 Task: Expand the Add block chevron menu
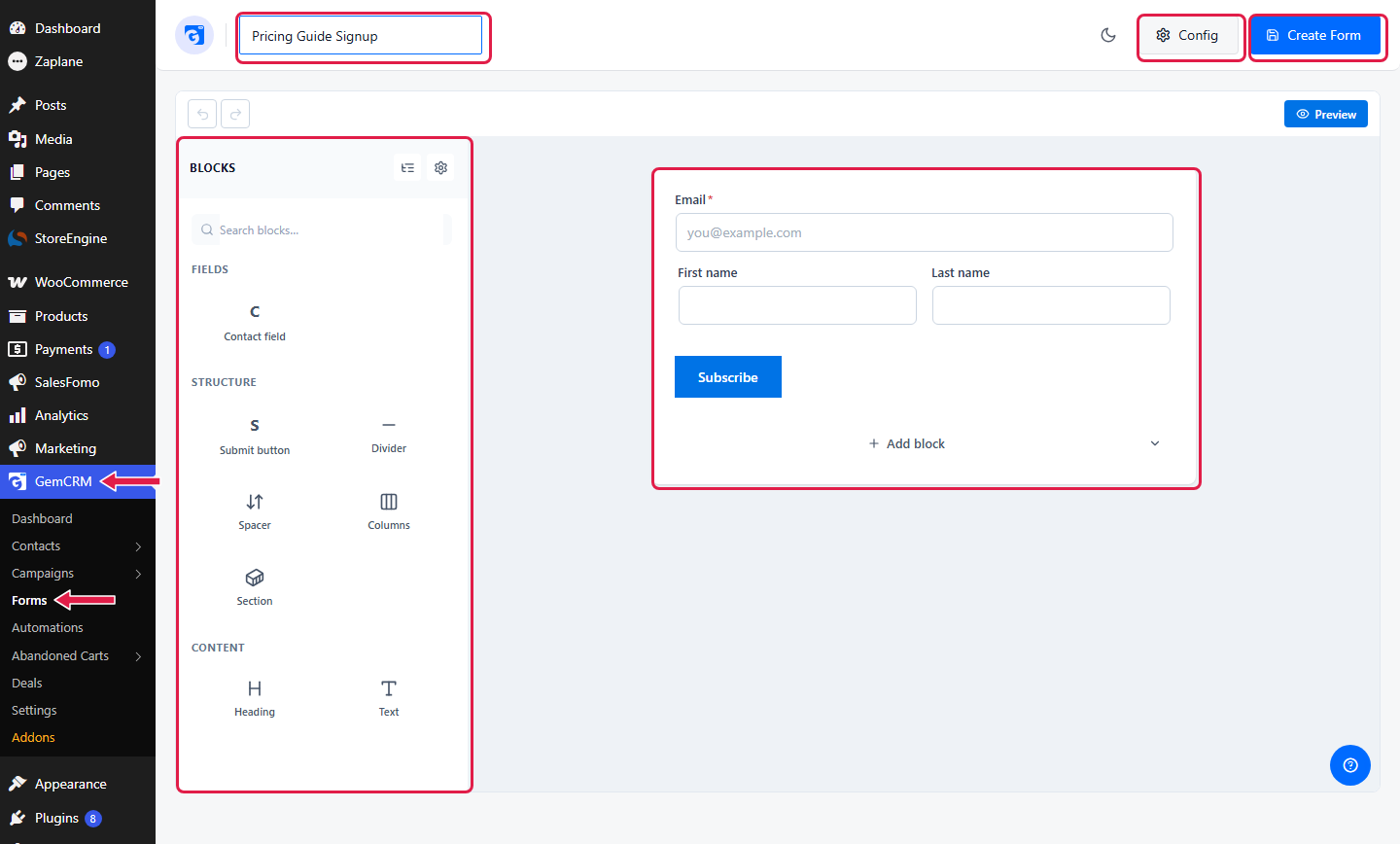(x=1155, y=443)
